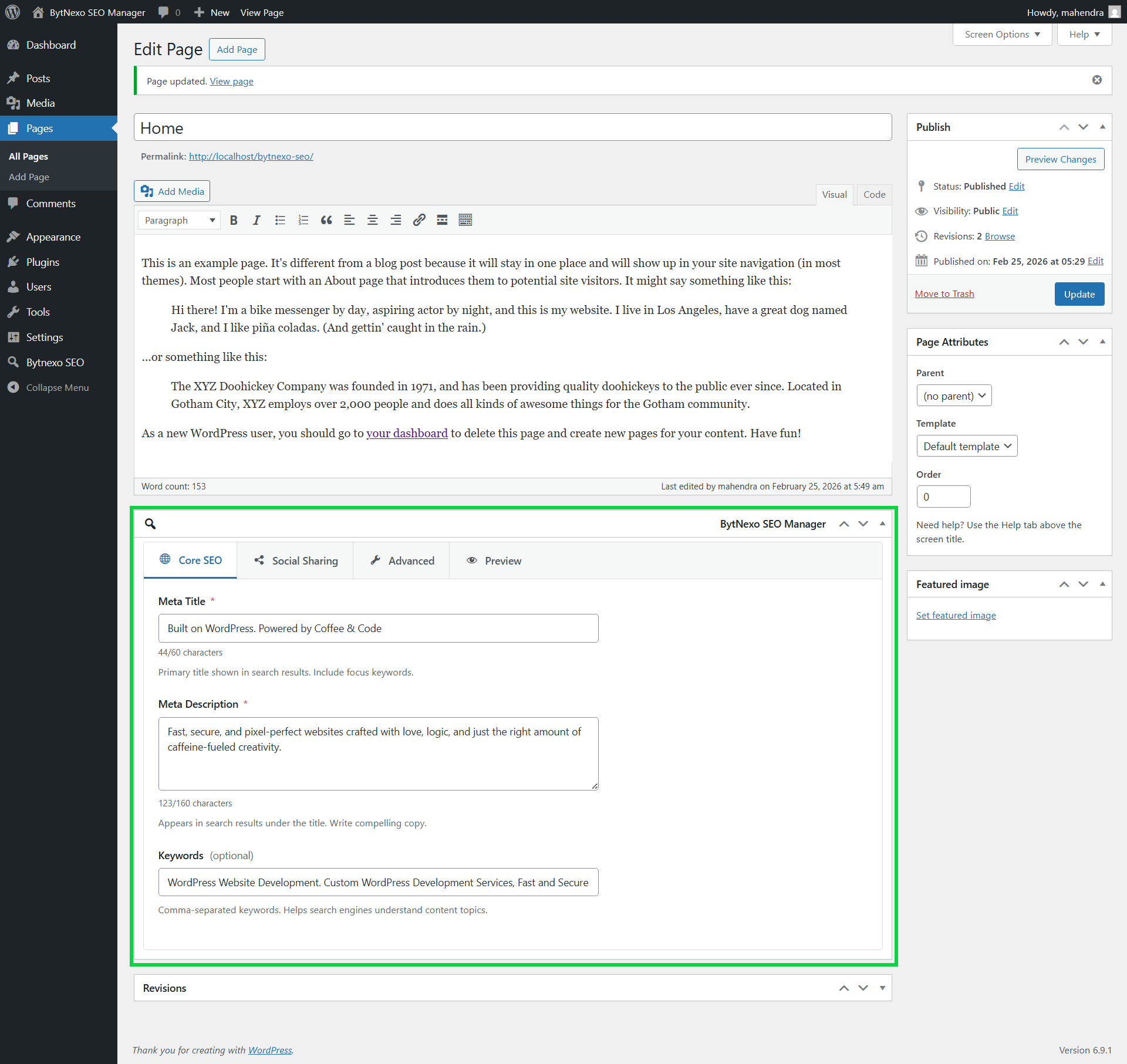Collapse the Publish panel
The height and width of the screenshot is (1064, 1127).
click(x=1102, y=127)
